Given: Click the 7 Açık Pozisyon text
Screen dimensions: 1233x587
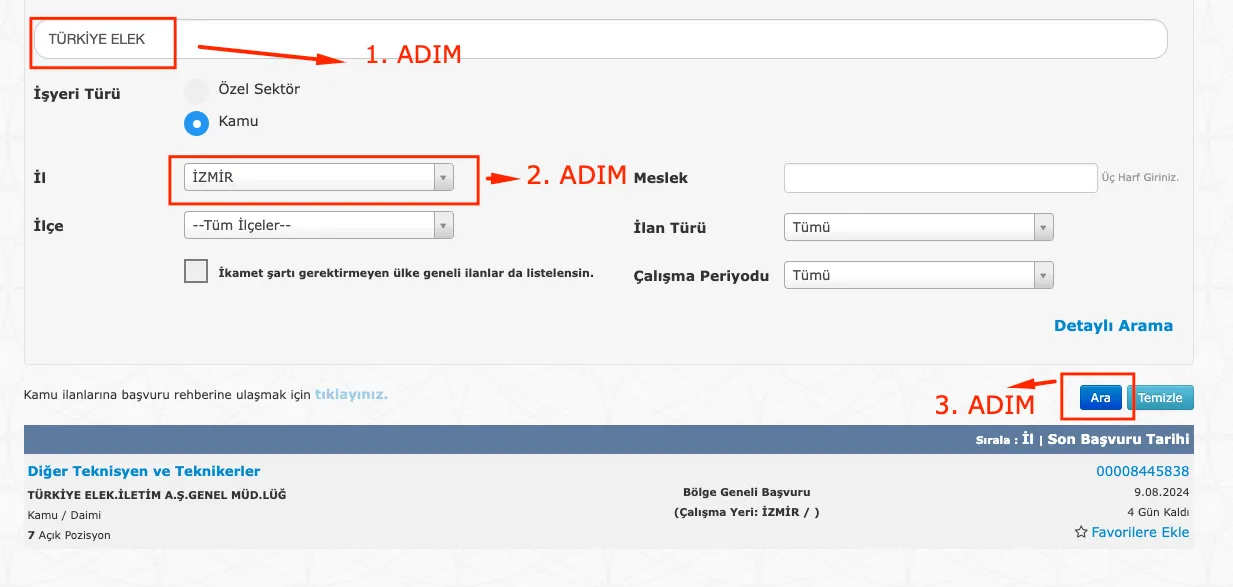Looking at the screenshot, I should 69,535.
